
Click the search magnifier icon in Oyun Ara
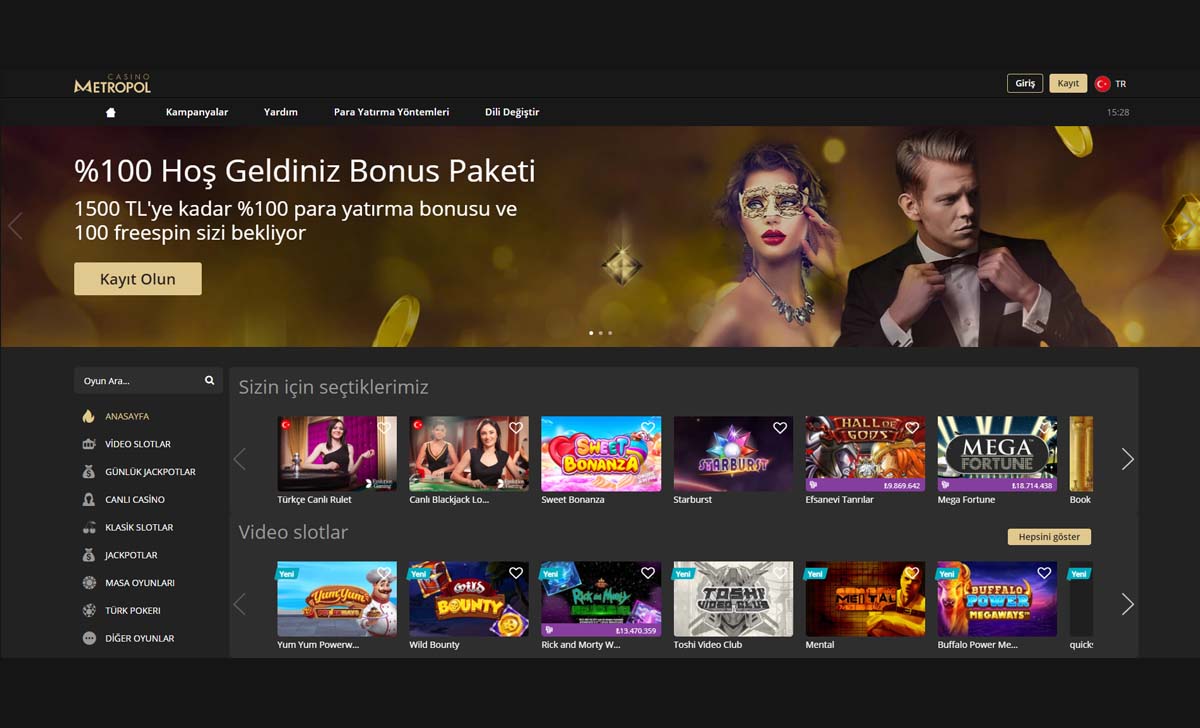tap(209, 380)
